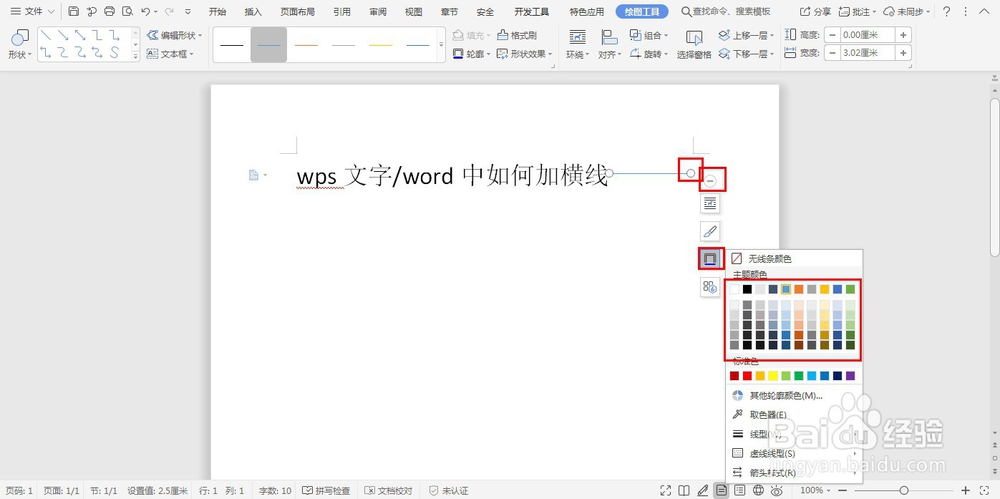Select the black line style preset
Screen dimensions: 1000x499
(232, 45)
